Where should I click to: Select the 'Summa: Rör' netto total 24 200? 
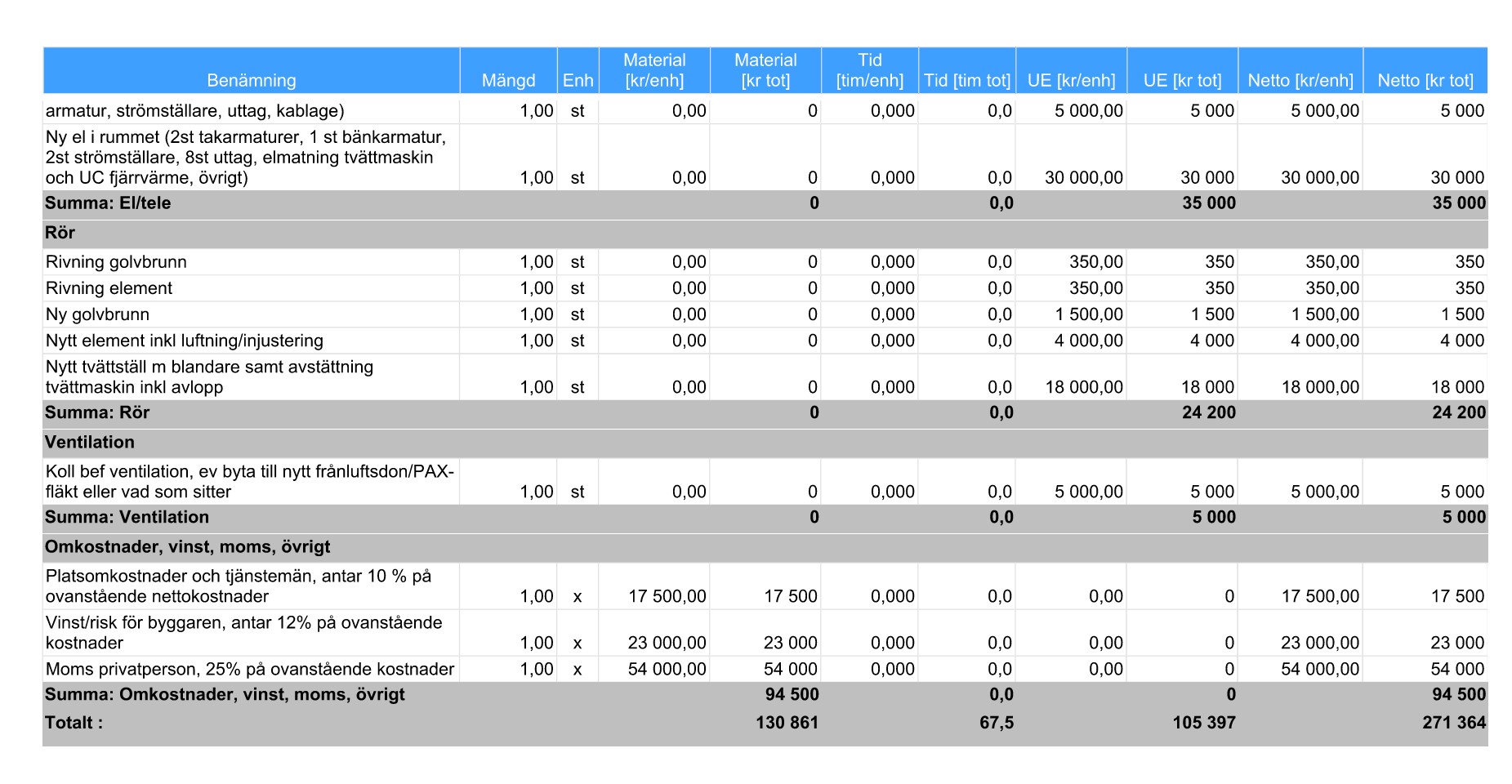coord(1458,412)
